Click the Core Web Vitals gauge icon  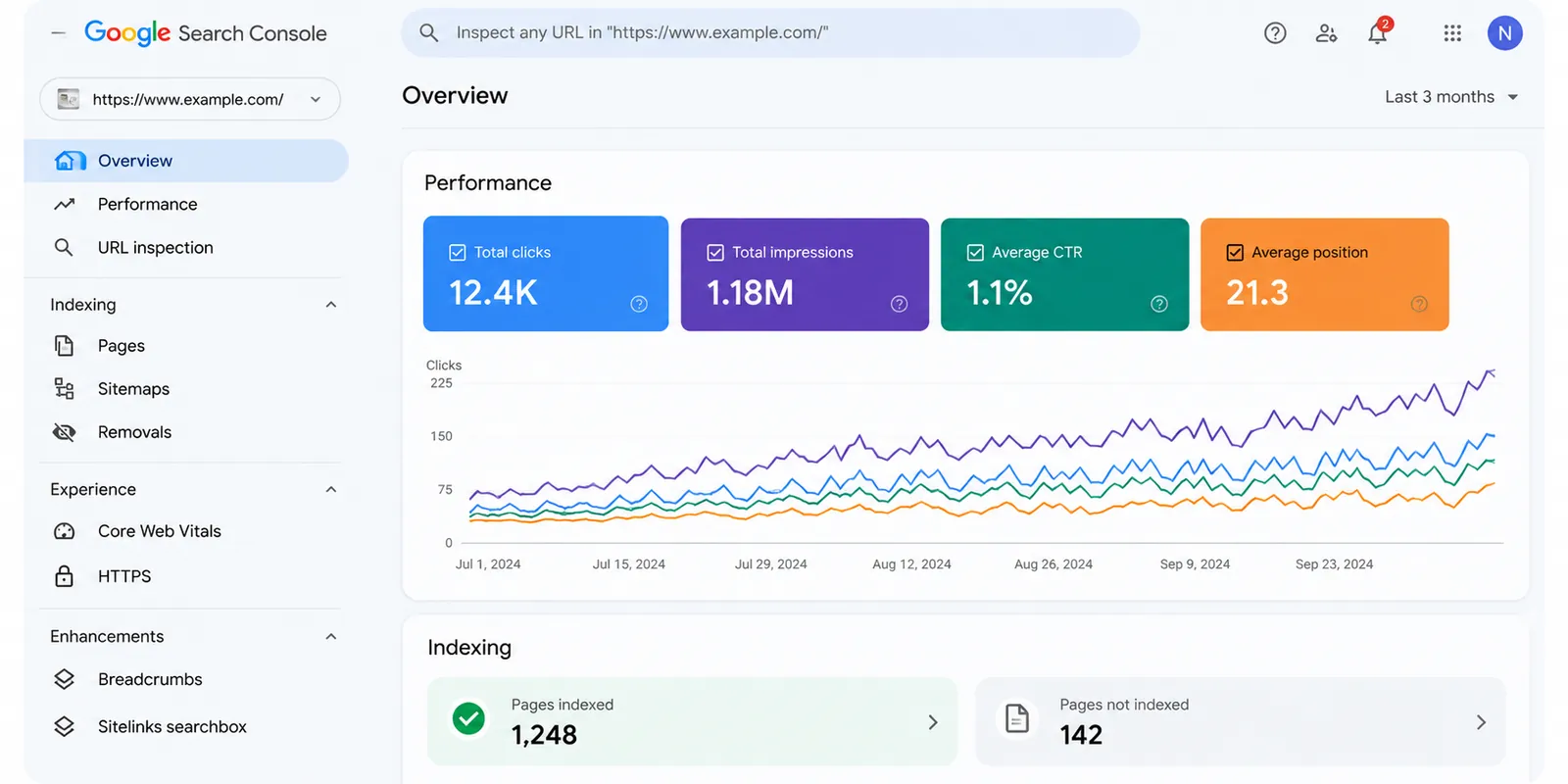64,531
